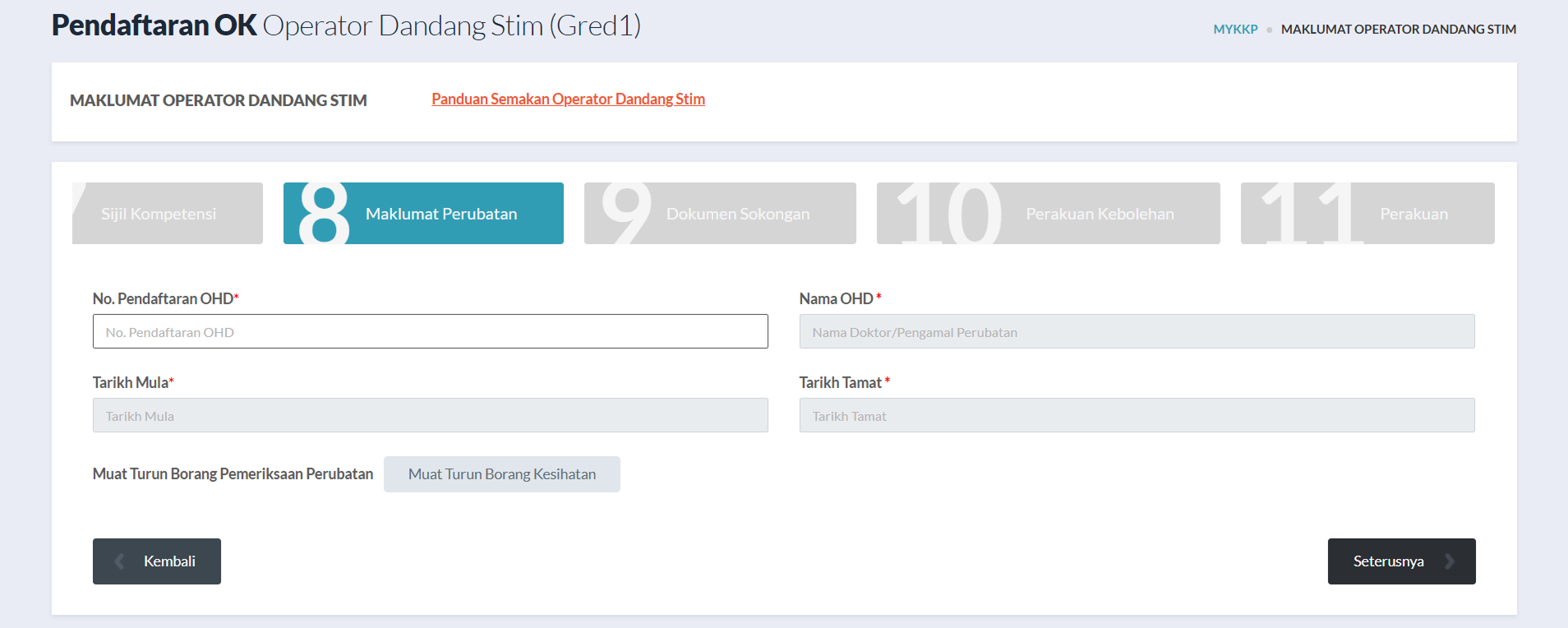Click the Tarikh Mula date field

point(430,415)
